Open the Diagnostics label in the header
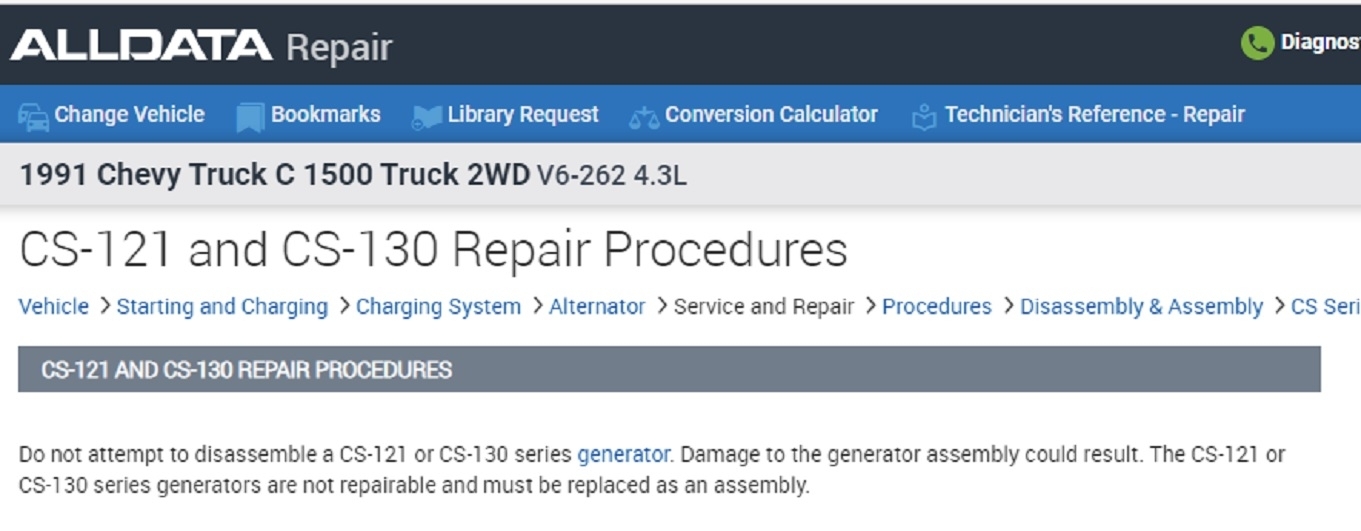 click(x=1320, y=43)
